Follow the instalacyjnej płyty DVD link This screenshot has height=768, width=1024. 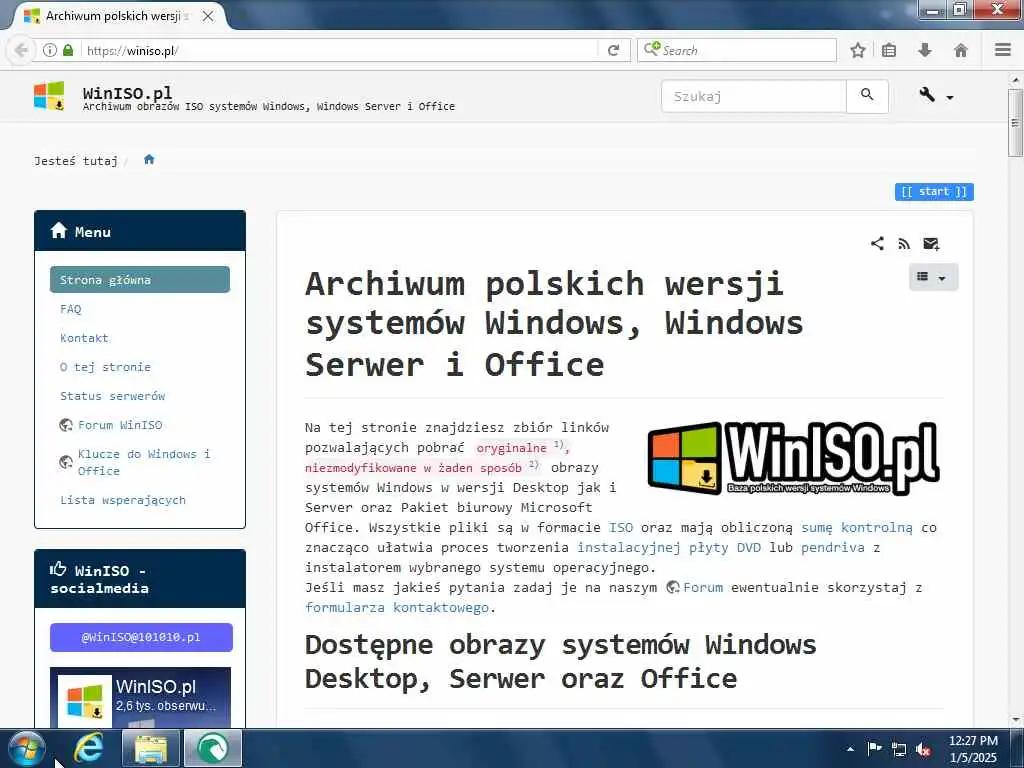click(x=669, y=547)
